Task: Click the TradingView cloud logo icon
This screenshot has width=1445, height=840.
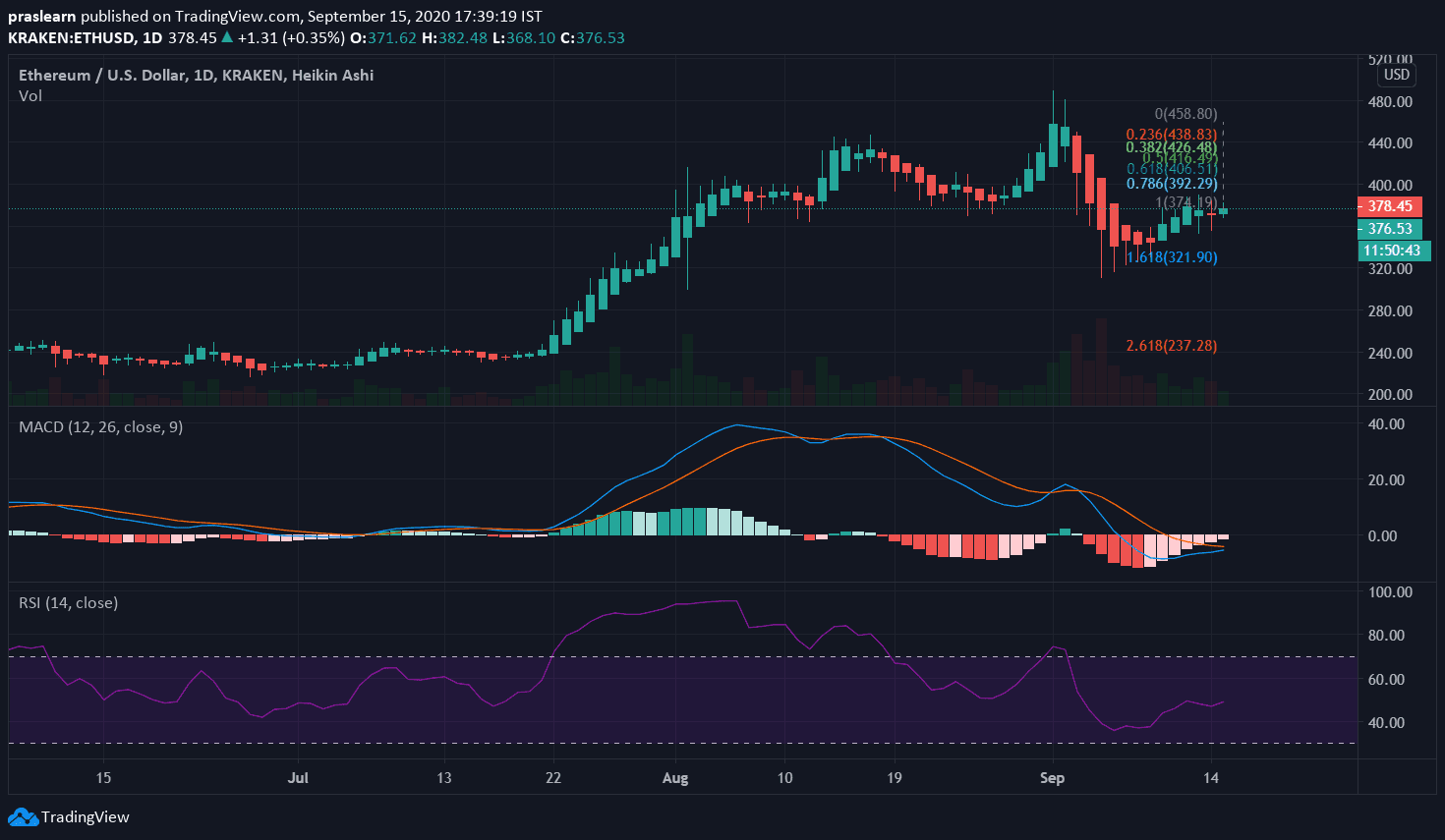Action: 23,816
